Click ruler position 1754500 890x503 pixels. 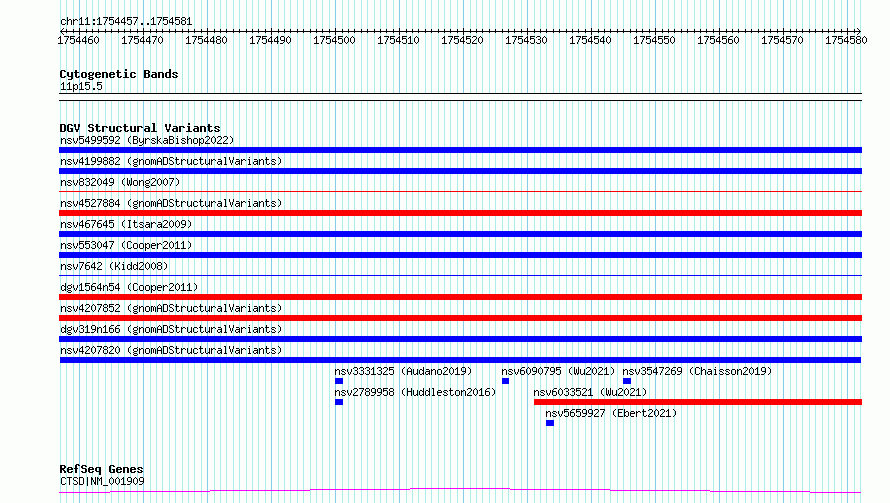[334, 40]
